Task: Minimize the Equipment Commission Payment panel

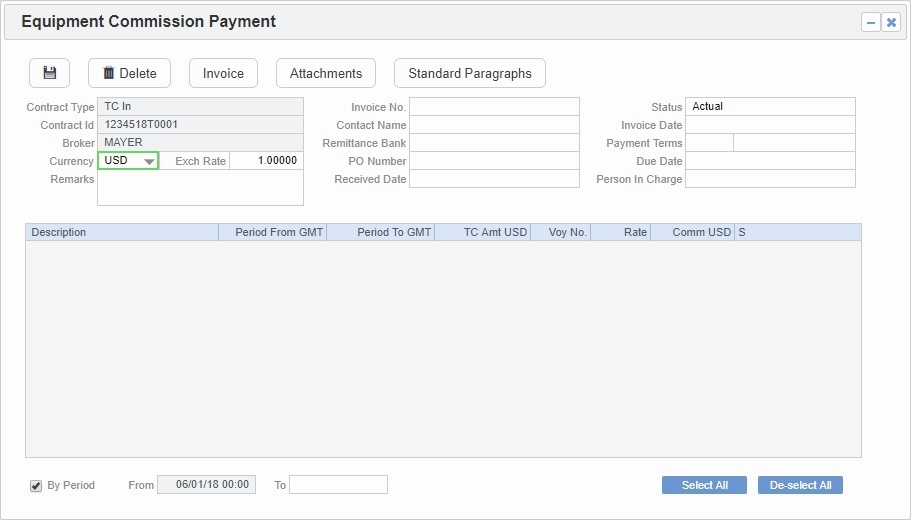Action: (x=871, y=22)
